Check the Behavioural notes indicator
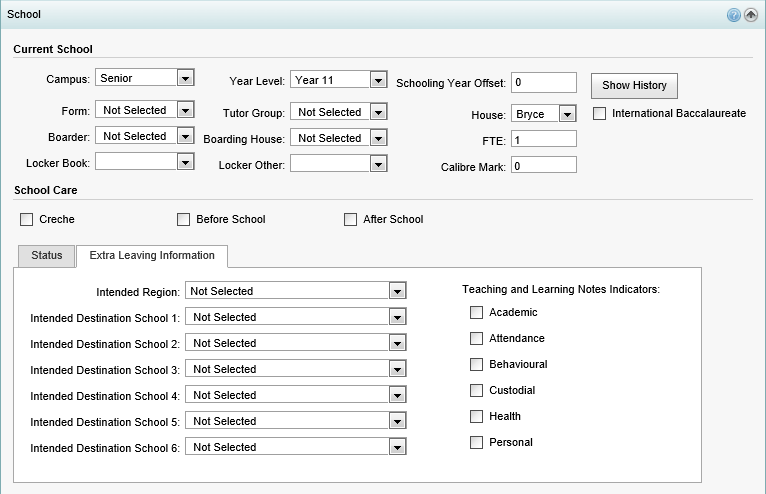Viewport: 766px width, 494px height. tap(476, 364)
